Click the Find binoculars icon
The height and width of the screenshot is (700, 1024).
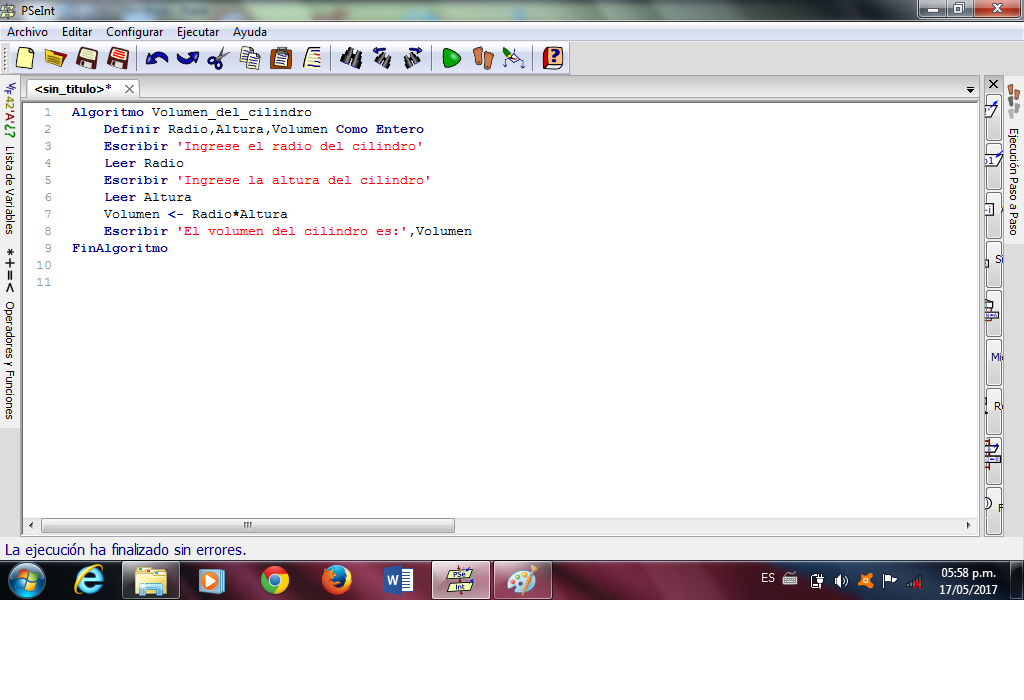pyautogui.click(x=350, y=58)
